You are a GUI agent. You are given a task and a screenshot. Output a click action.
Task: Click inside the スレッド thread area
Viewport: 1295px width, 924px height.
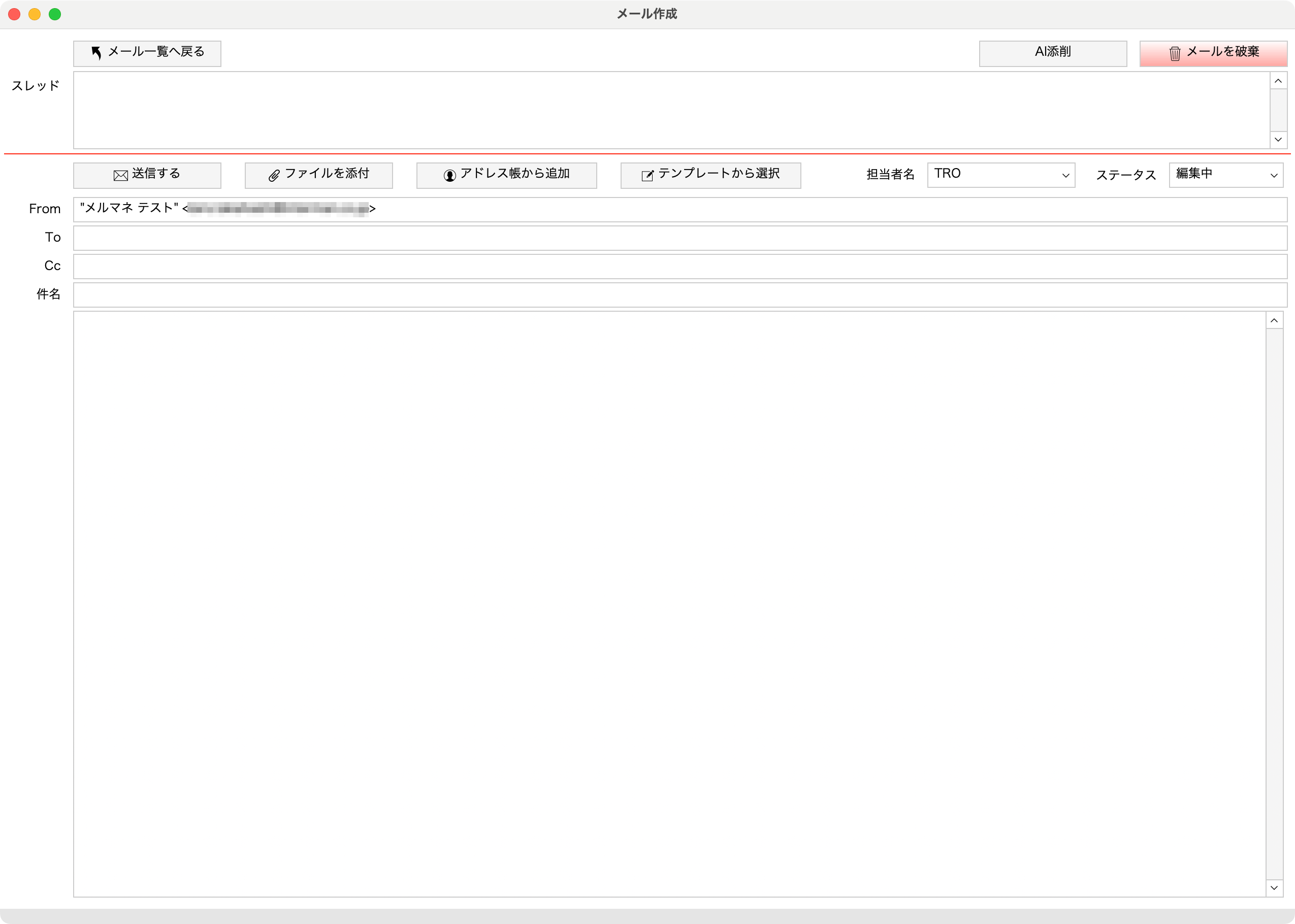tap(671, 110)
